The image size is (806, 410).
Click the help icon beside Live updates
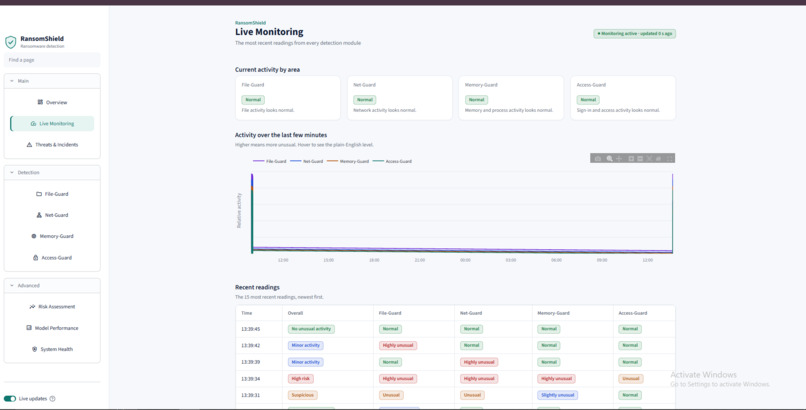52,399
